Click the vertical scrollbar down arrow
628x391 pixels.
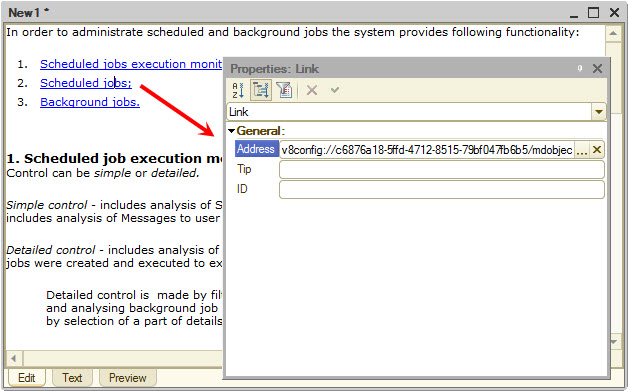click(x=615, y=342)
